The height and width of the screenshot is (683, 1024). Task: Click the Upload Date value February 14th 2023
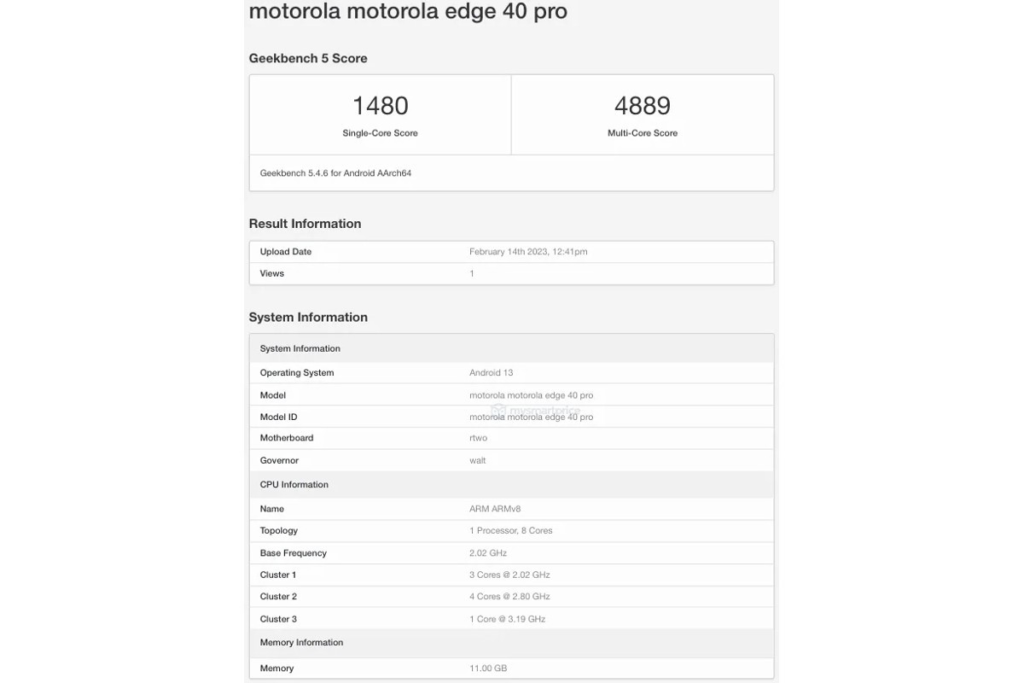(x=528, y=252)
